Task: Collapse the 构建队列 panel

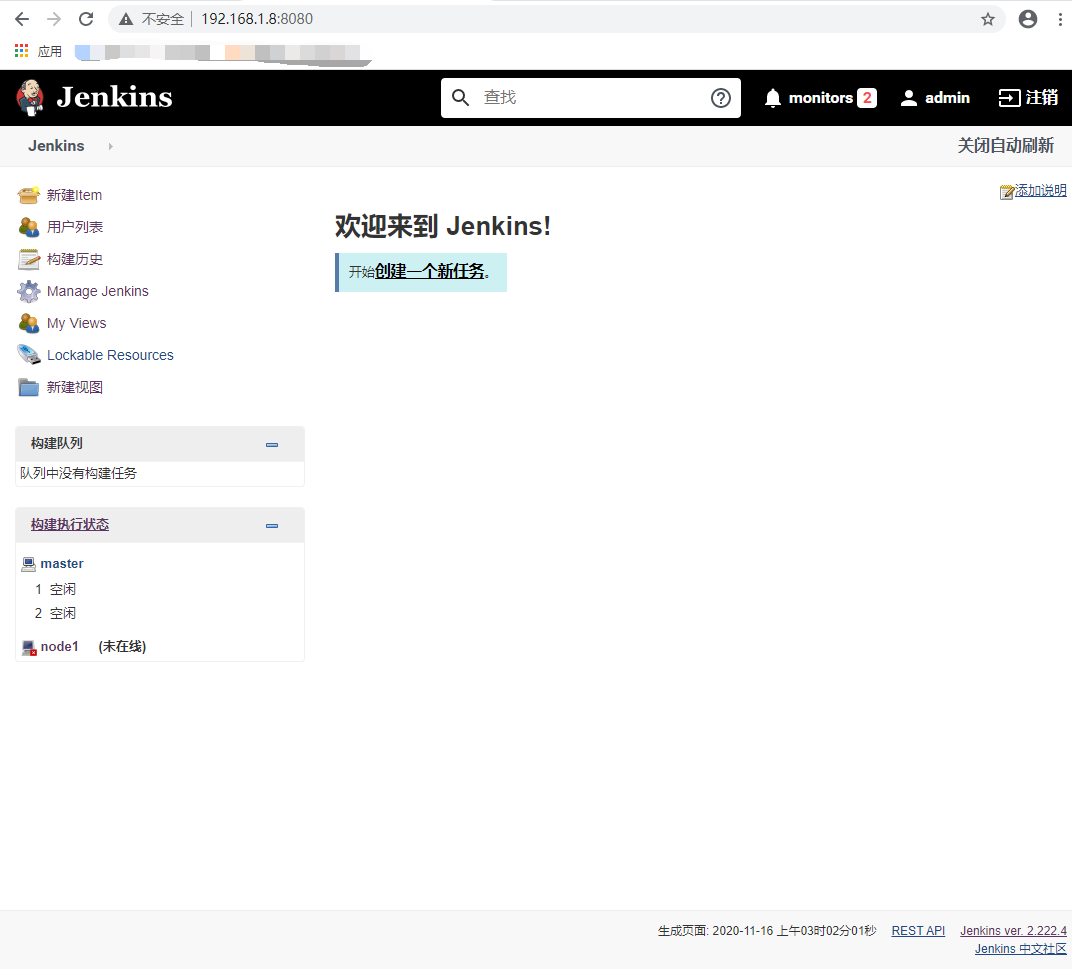Action: click(272, 444)
